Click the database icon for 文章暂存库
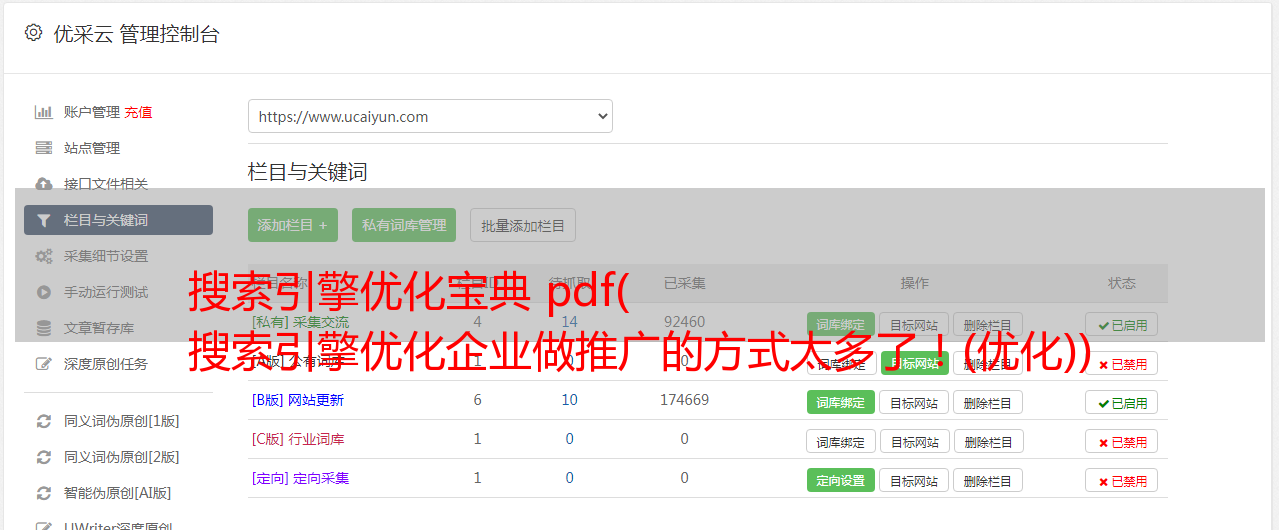 (x=44, y=328)
